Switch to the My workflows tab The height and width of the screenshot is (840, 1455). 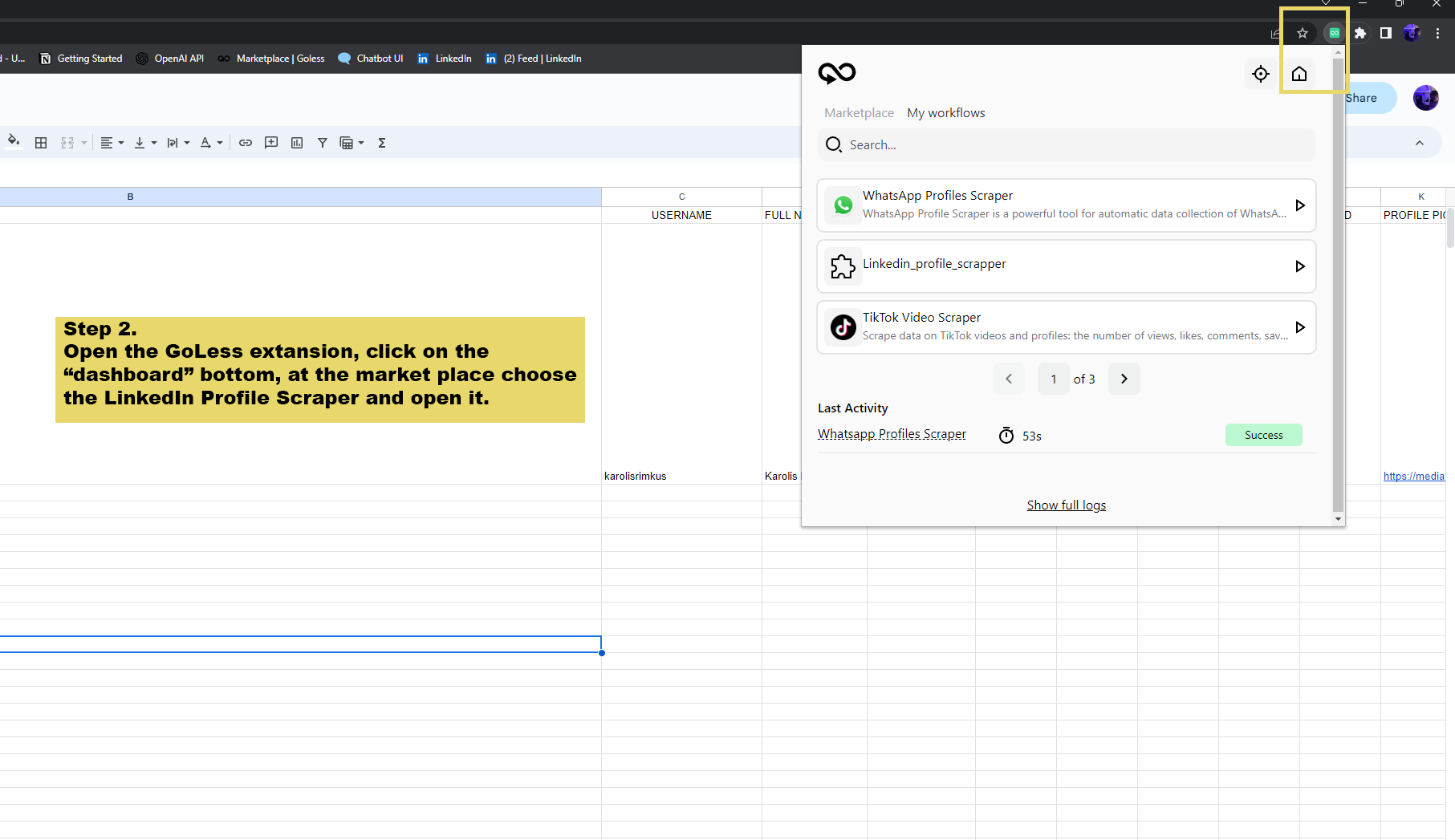[x=946, y=113]
